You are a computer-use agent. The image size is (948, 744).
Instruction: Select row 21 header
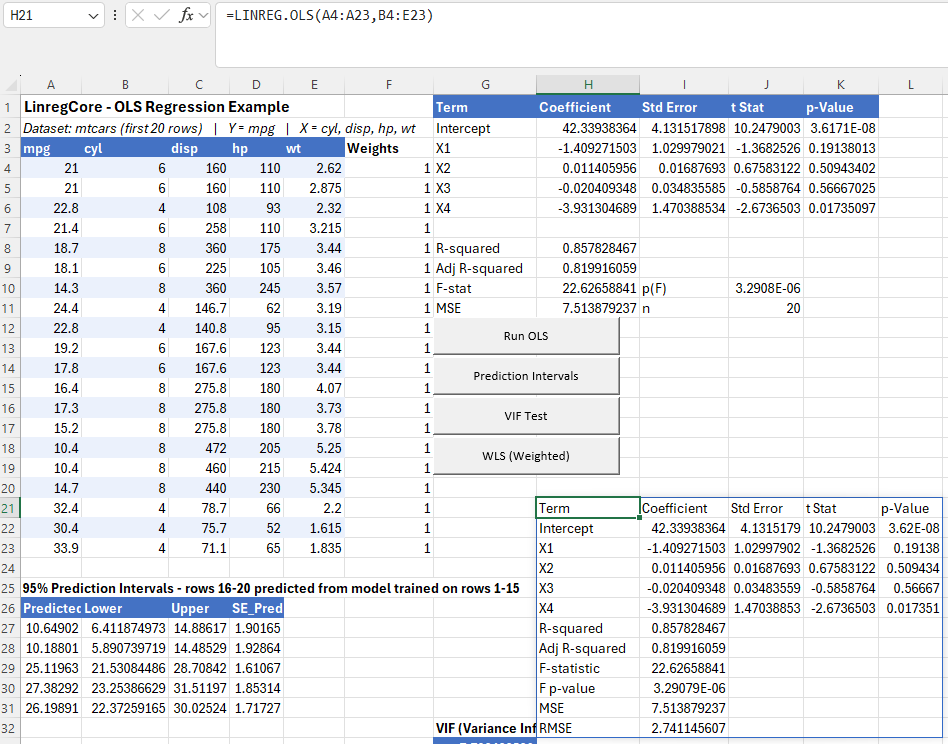8,508
